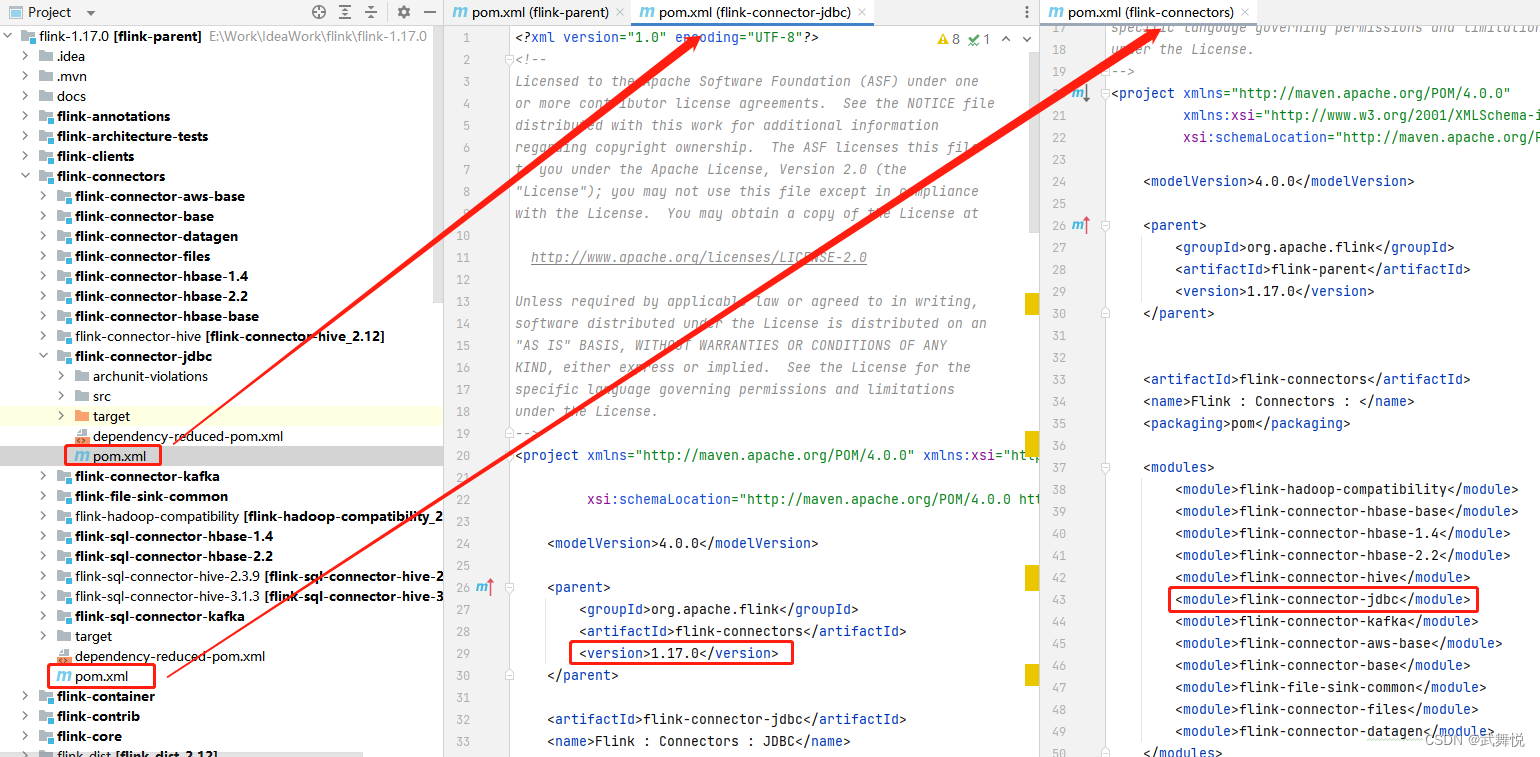Image resolution: width=1540 pixels, height=757 pixels.
Task: Click child modules gutter icon at line 20 in connectors pom
Action: tap(1080, 93)
